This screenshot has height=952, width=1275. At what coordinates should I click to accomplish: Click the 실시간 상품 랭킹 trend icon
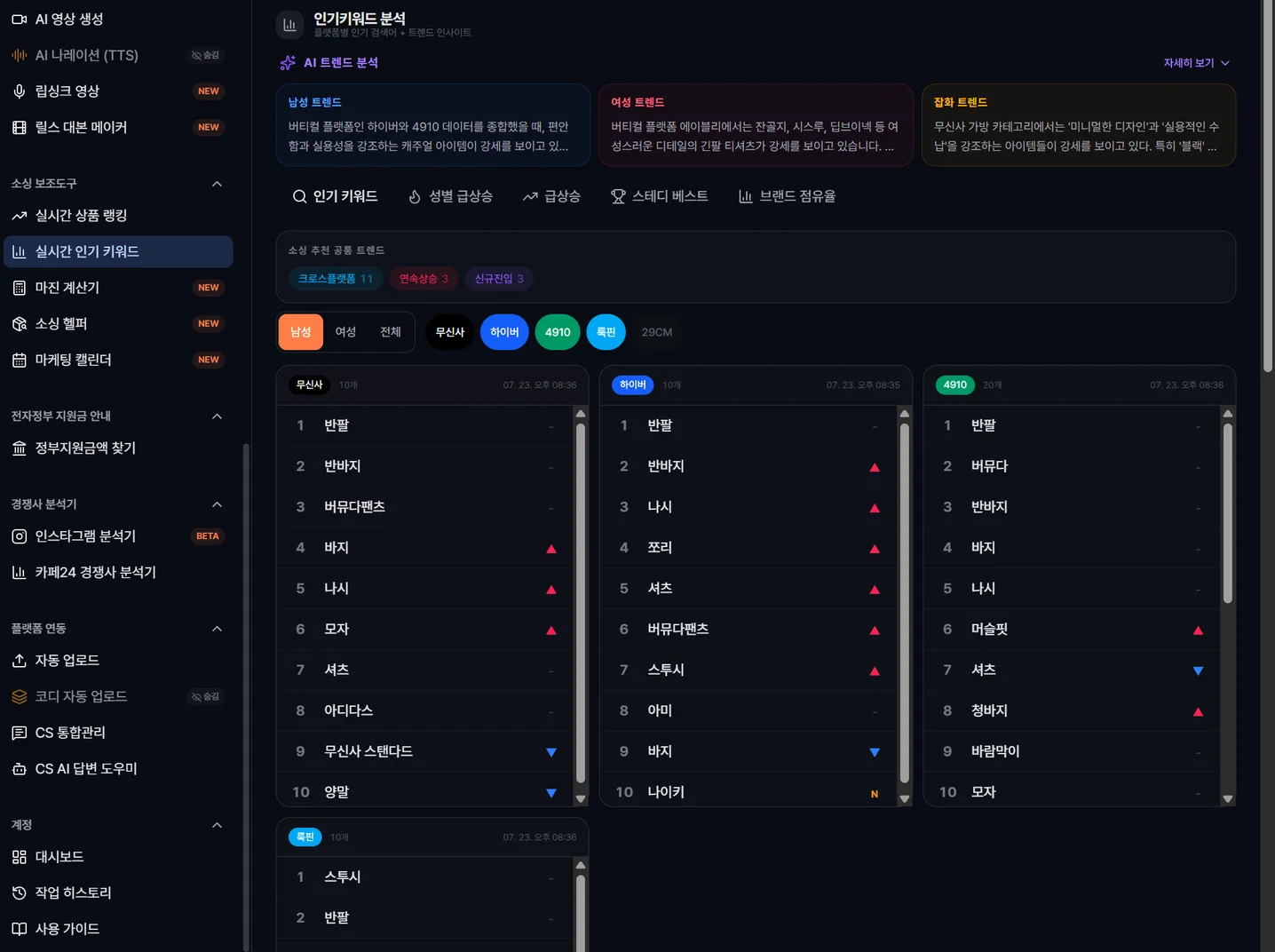click(19, 216)
